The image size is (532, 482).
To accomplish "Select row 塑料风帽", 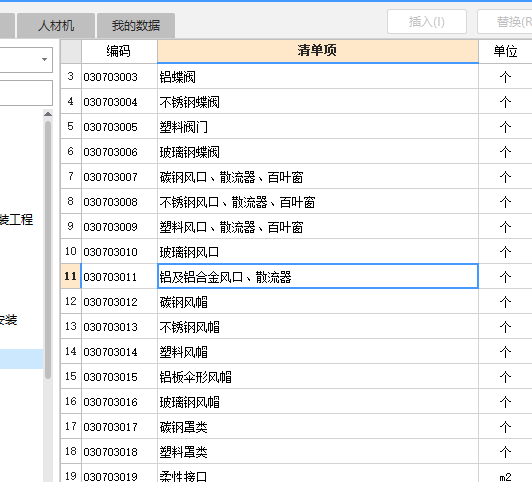I will pyautogui.click(x=318, y=352).
